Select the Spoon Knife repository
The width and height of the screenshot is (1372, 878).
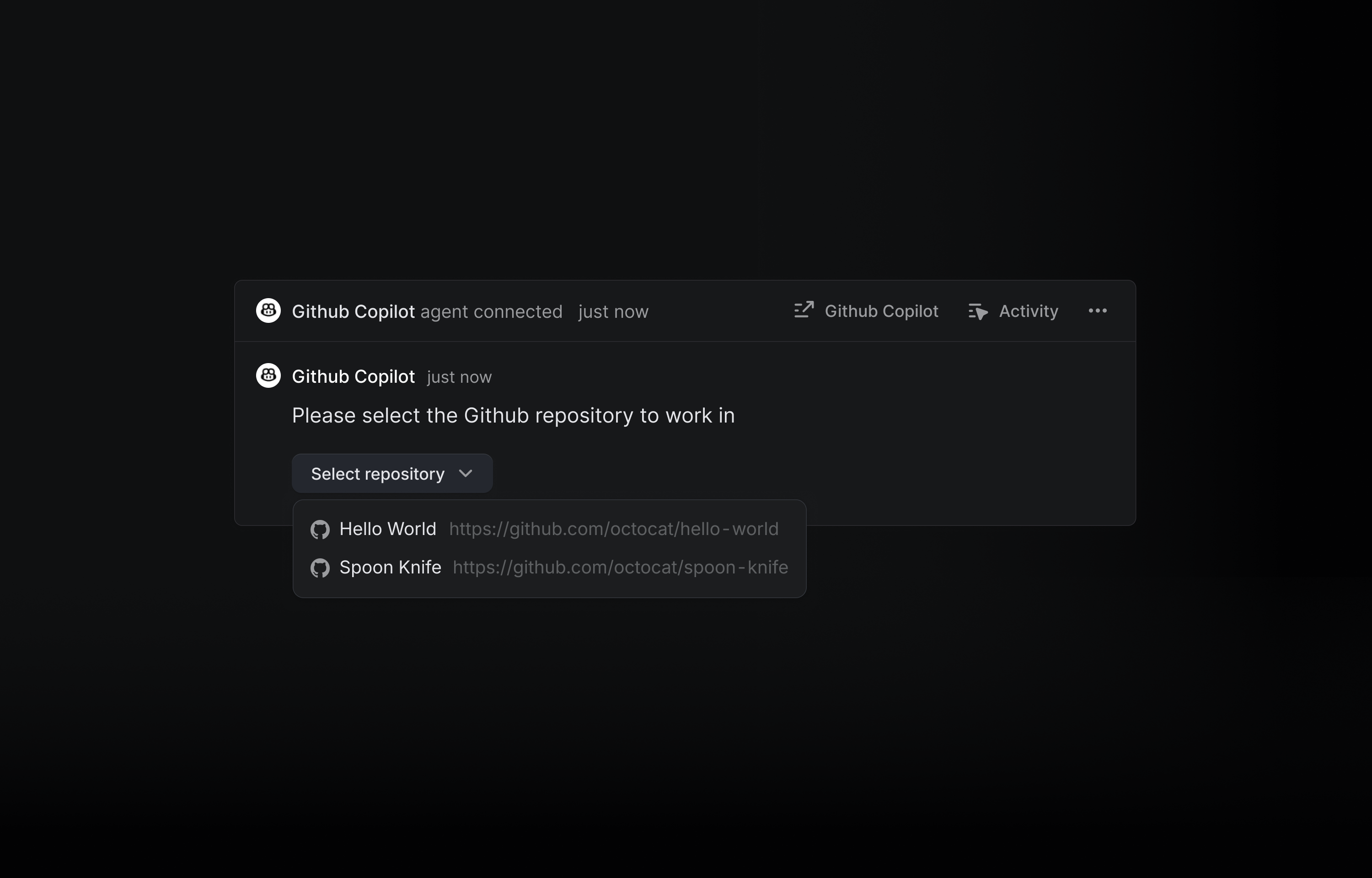coord(391,568)
